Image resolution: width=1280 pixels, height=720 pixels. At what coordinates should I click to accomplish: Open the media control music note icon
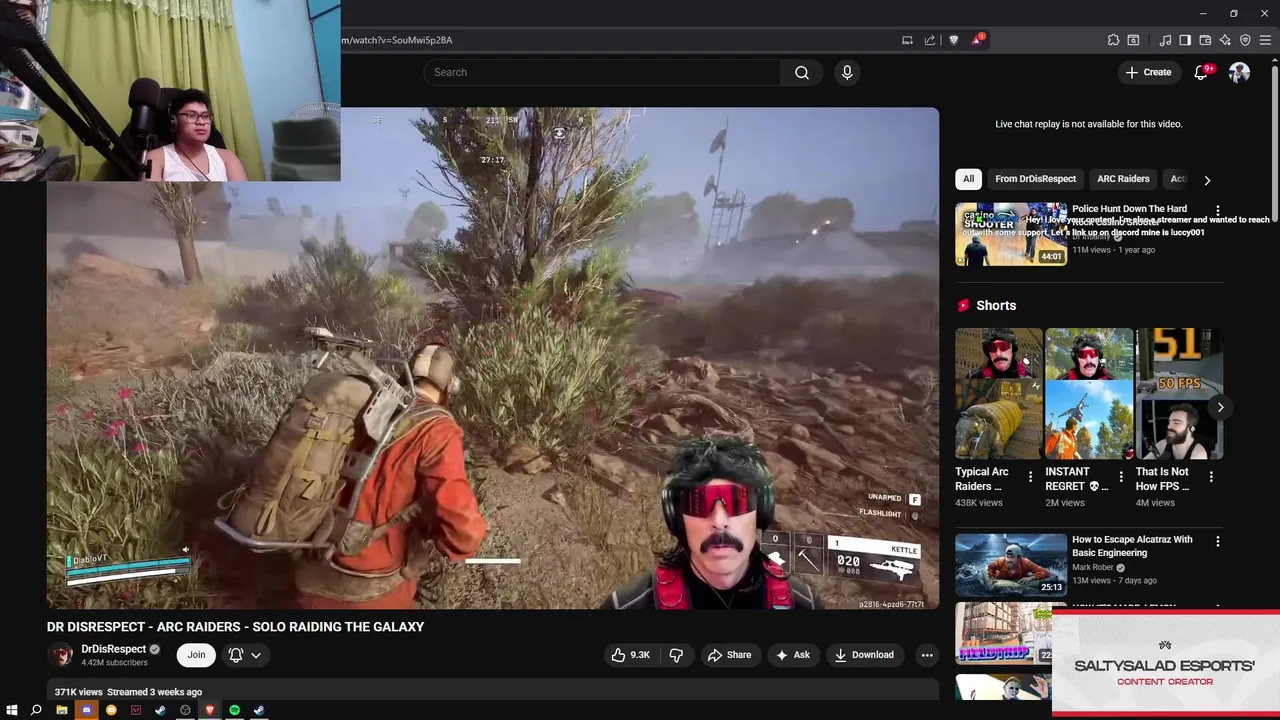[1165, 40]
